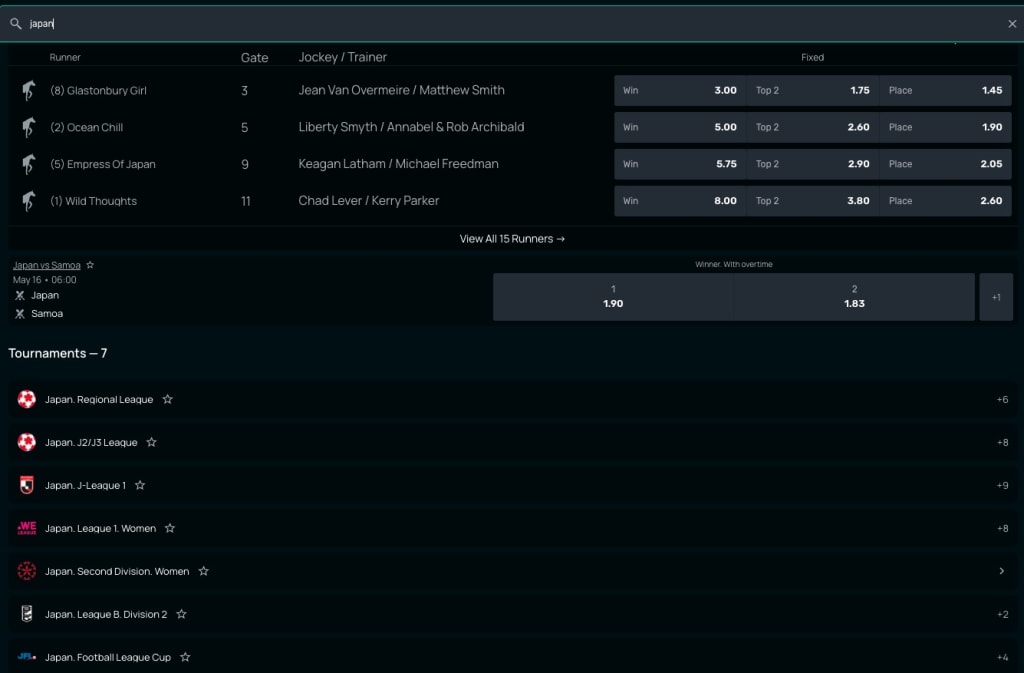Viewport: 1024px width, 673px height.
Task: Click the Second Division Women logo icon
Action: [27, 571]
